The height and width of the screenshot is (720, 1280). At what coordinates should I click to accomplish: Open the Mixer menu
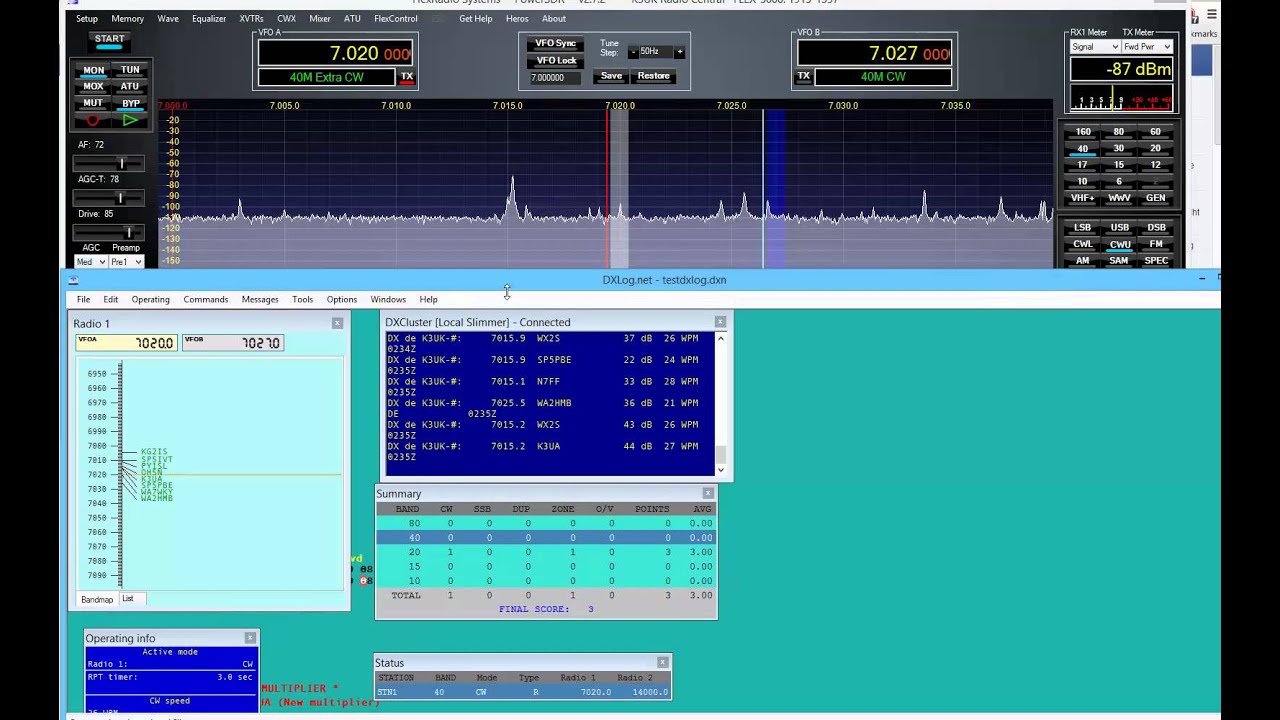pos(320,19)
